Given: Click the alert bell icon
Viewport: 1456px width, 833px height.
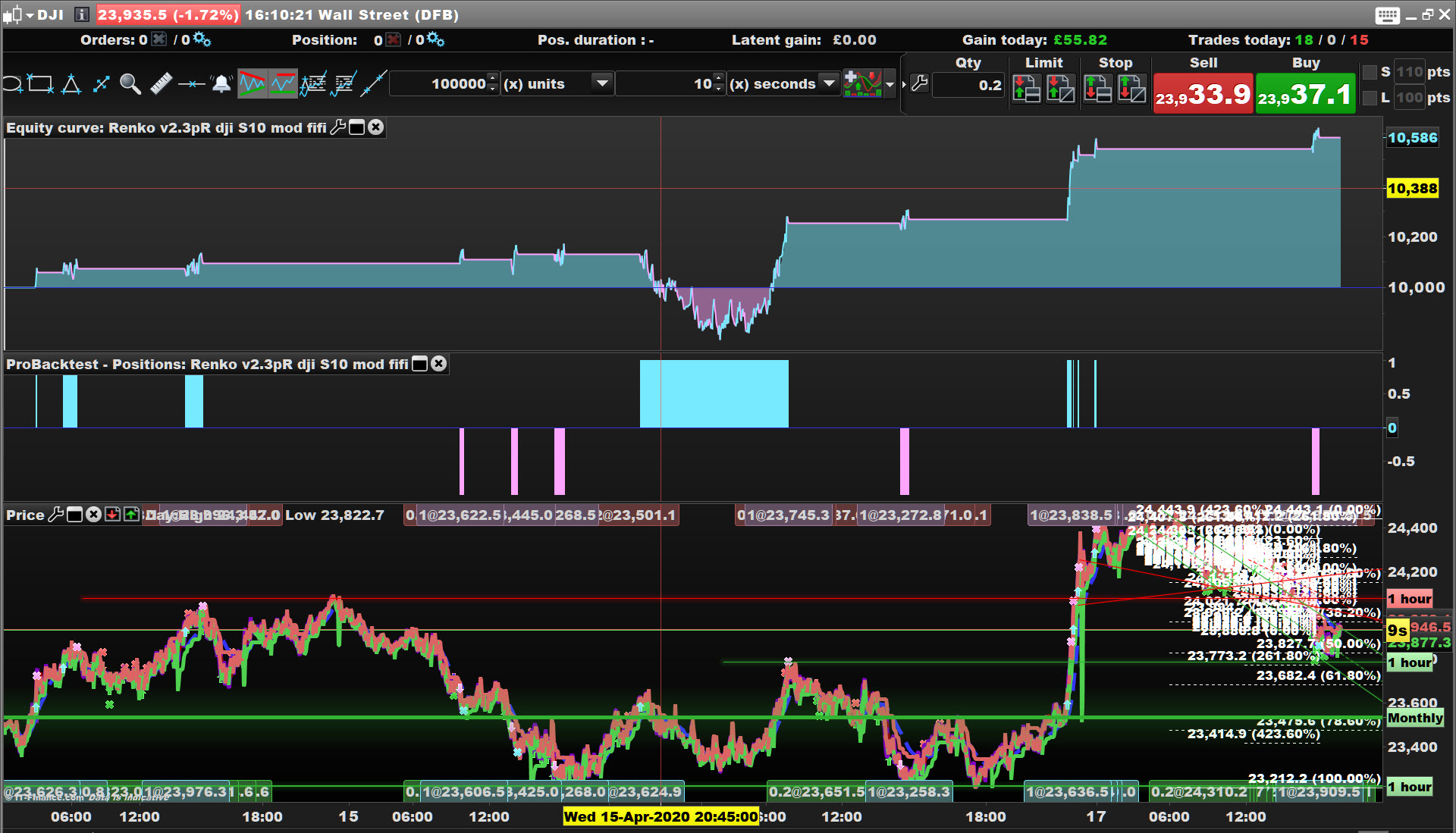Looking at the screenshot, I should tap(221, 84).
